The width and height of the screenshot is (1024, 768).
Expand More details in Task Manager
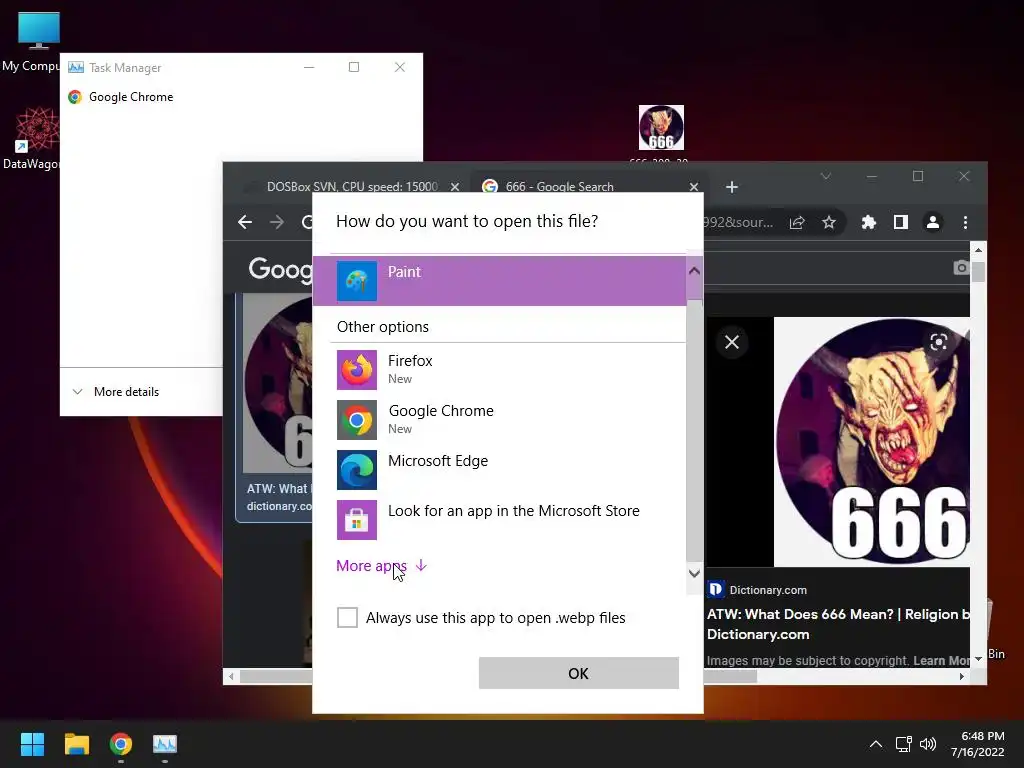tap(116, 392)
